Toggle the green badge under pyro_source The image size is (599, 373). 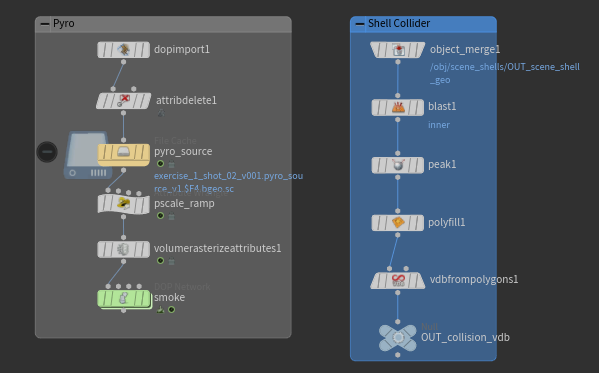[x=160, y=164]
